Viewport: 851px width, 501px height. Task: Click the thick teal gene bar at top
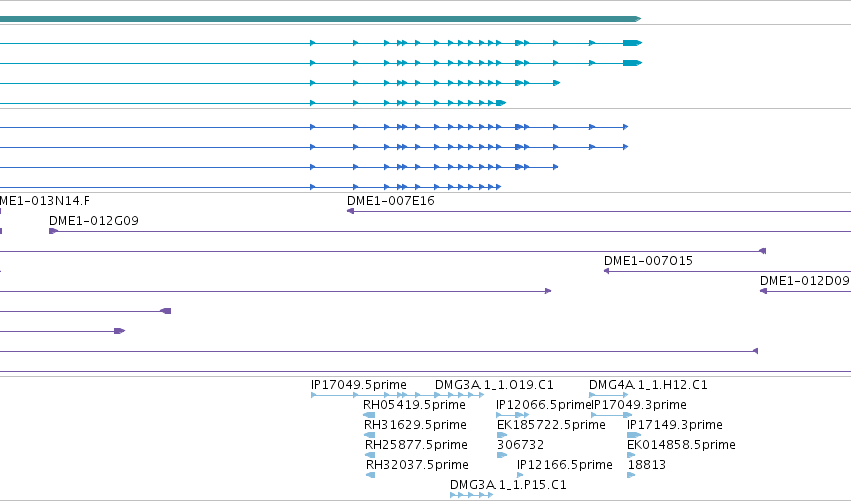click(320, 19)
